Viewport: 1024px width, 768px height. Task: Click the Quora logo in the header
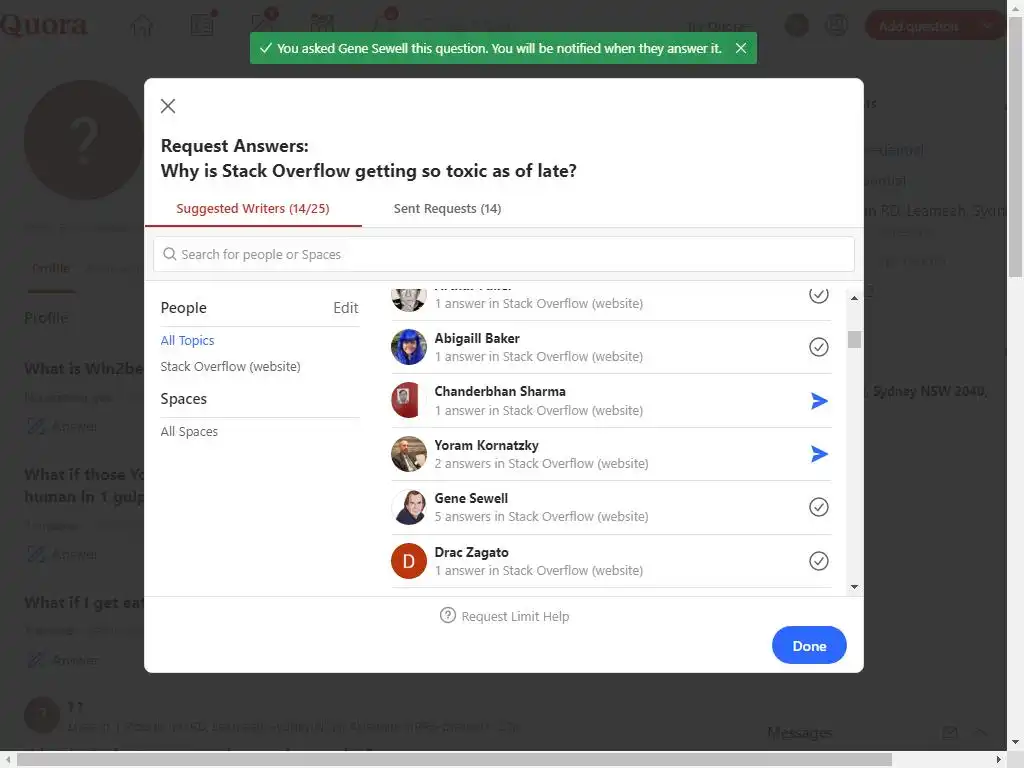click(x=44, y=25)
